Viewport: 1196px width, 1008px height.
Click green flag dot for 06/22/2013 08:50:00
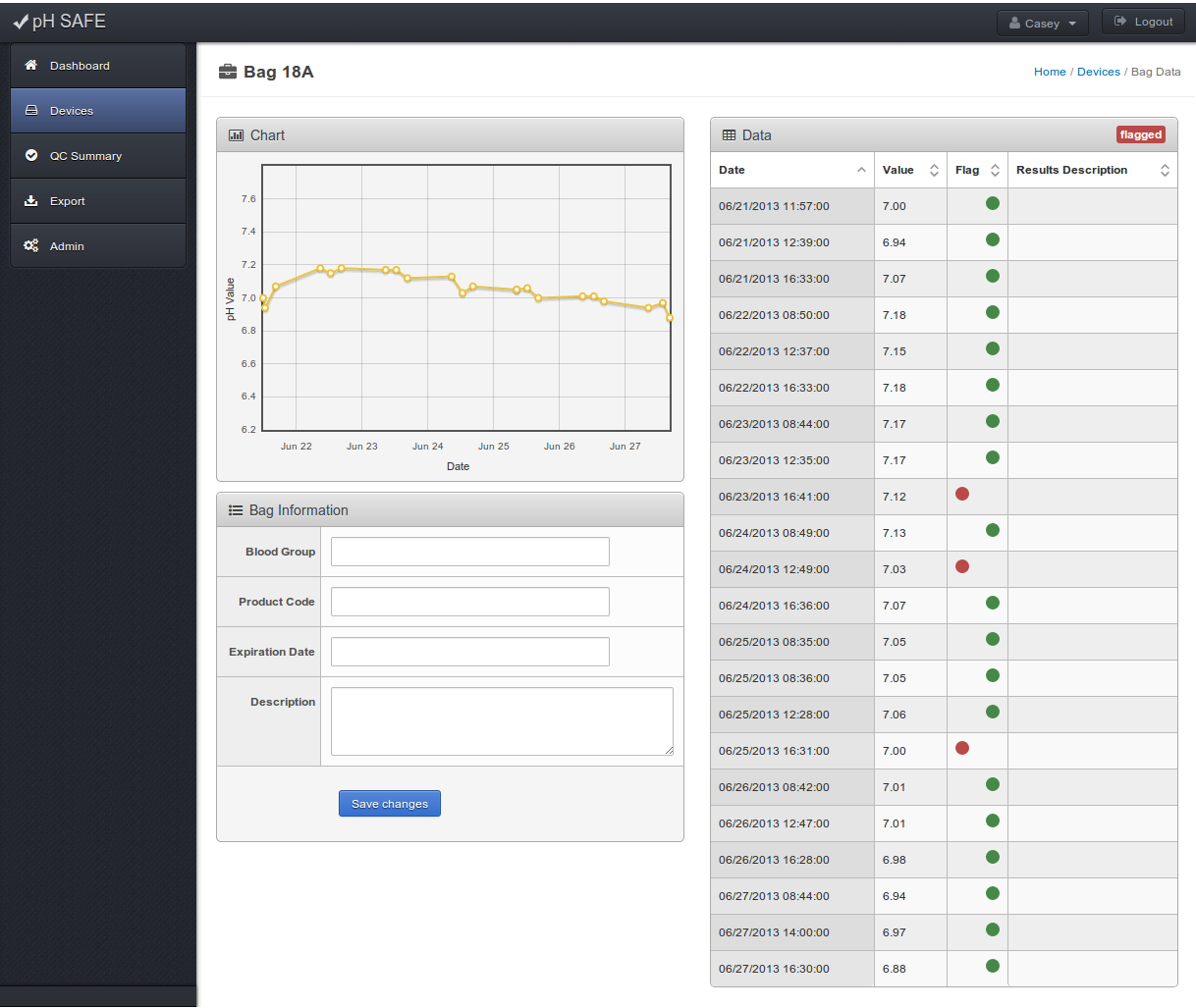coord(993,312)
